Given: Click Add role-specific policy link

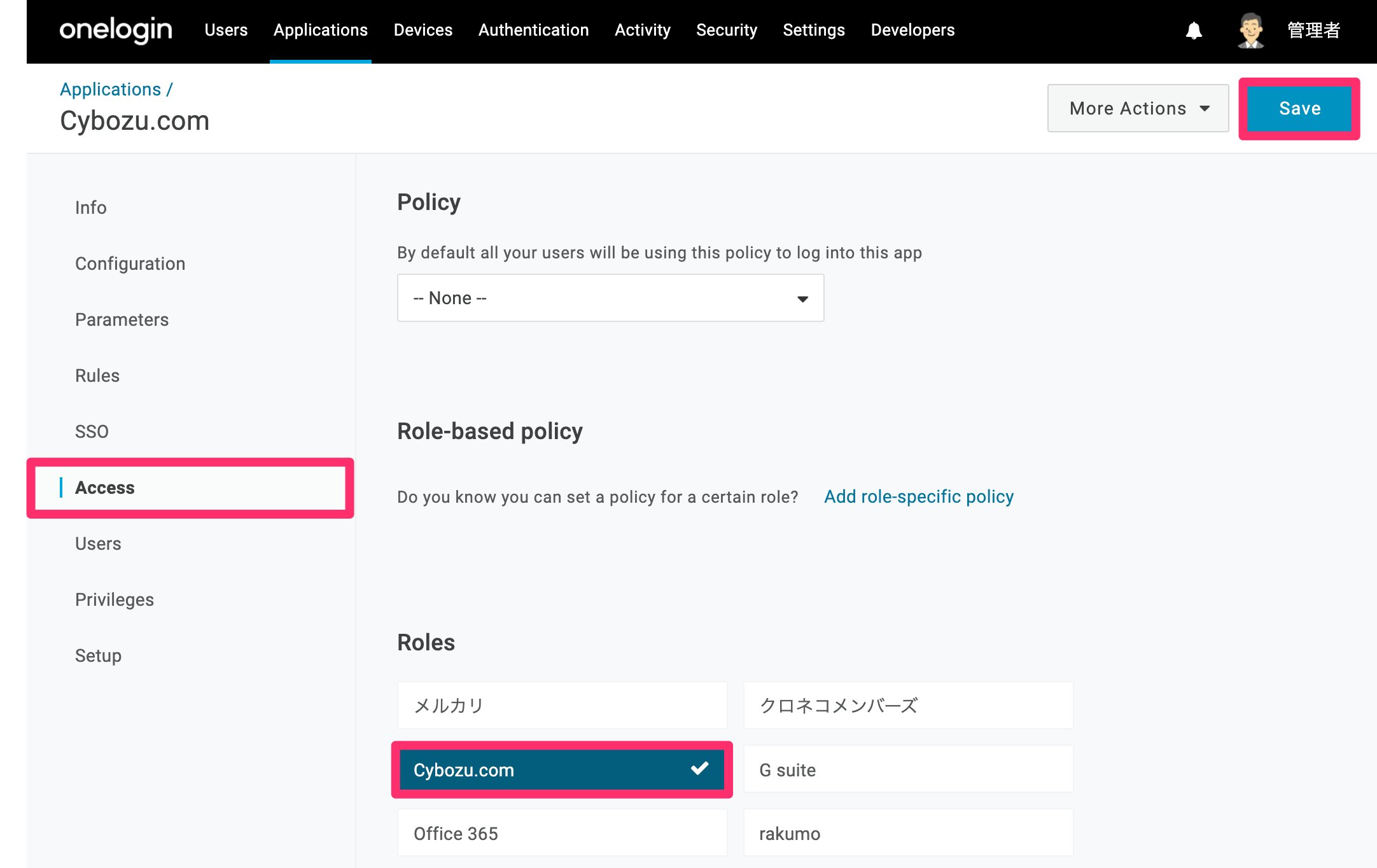Looking at the screenshot, I should point(919,496).
